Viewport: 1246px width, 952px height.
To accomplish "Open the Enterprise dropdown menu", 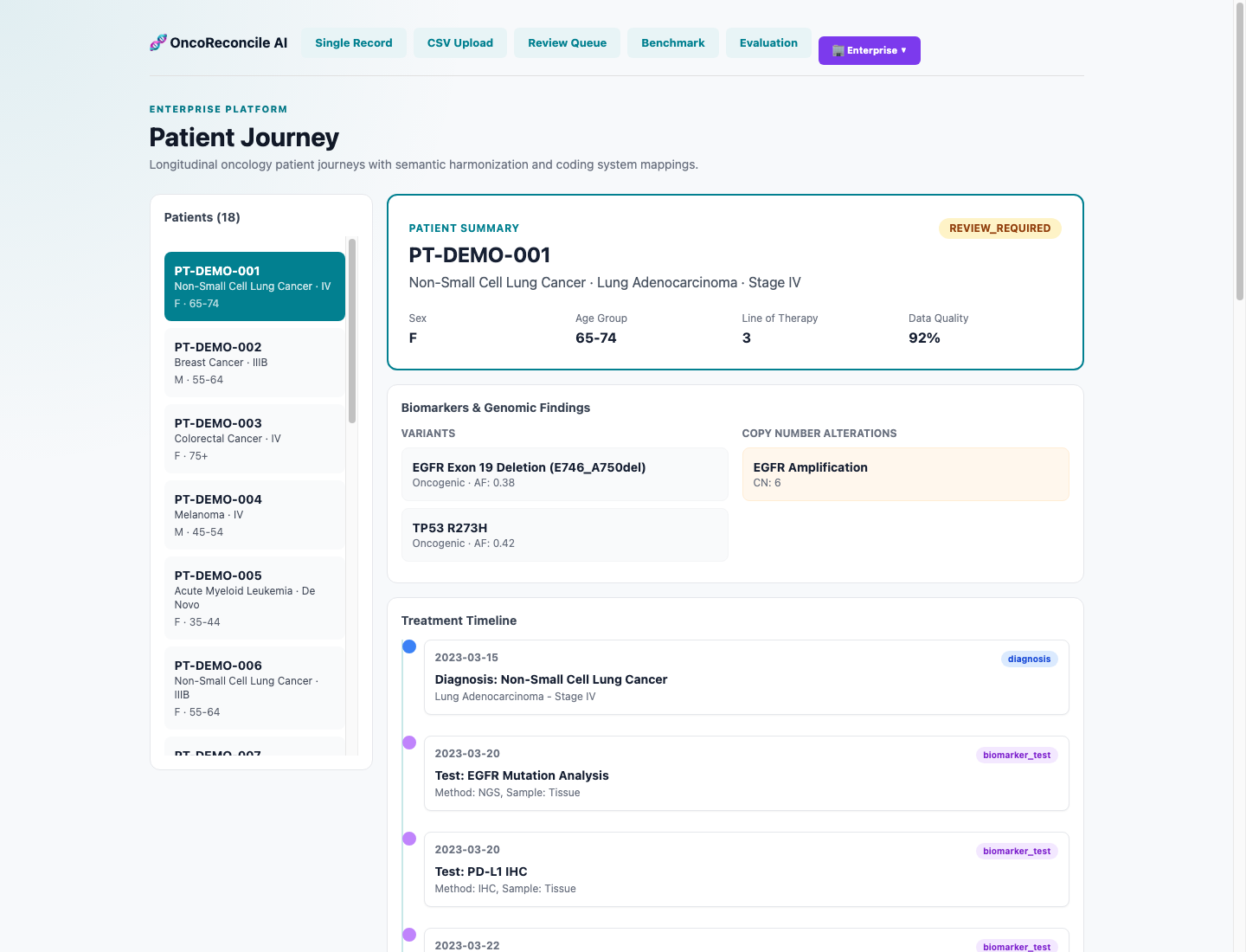I will pyautogui.click(x=869, y=50).
